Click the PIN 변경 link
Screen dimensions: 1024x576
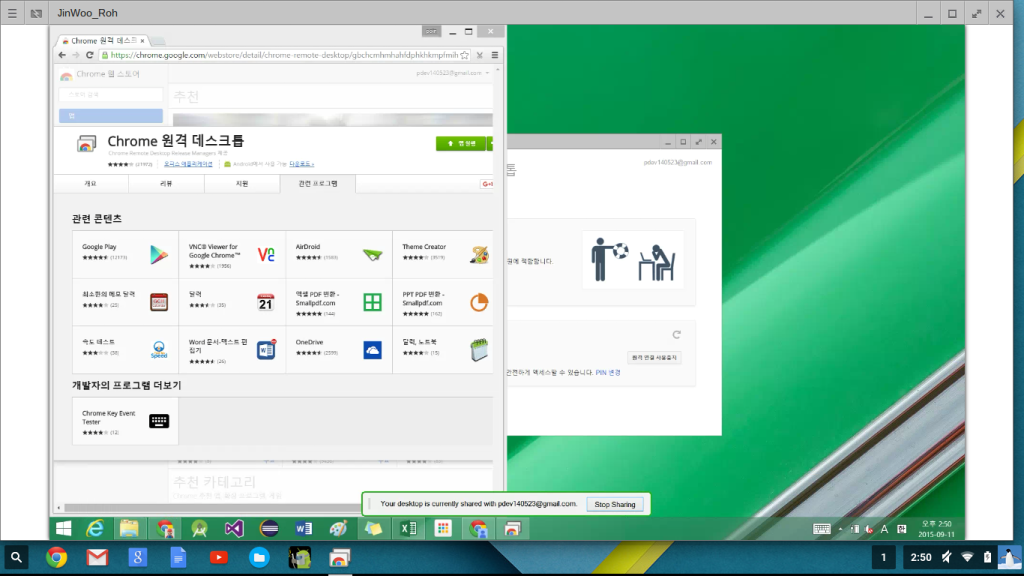(x=608, y=373)
